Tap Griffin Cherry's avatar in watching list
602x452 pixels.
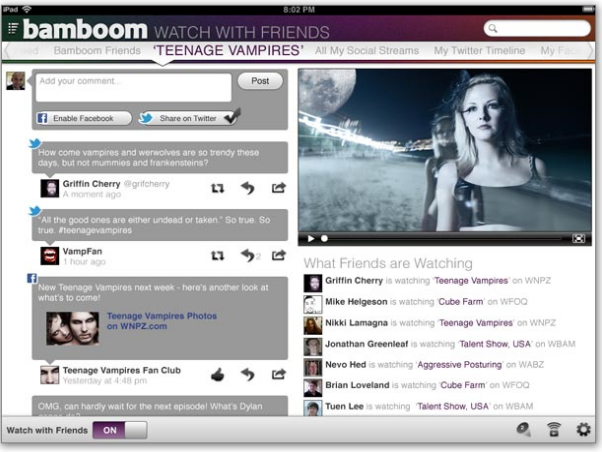313,283
